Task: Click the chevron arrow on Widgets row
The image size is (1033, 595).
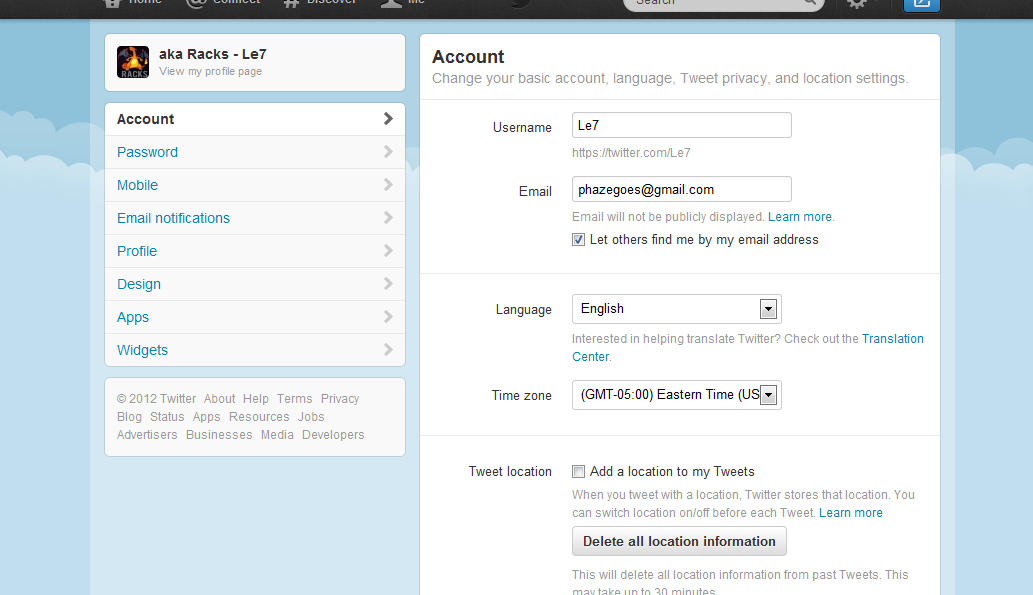Action: click(388, 349)
